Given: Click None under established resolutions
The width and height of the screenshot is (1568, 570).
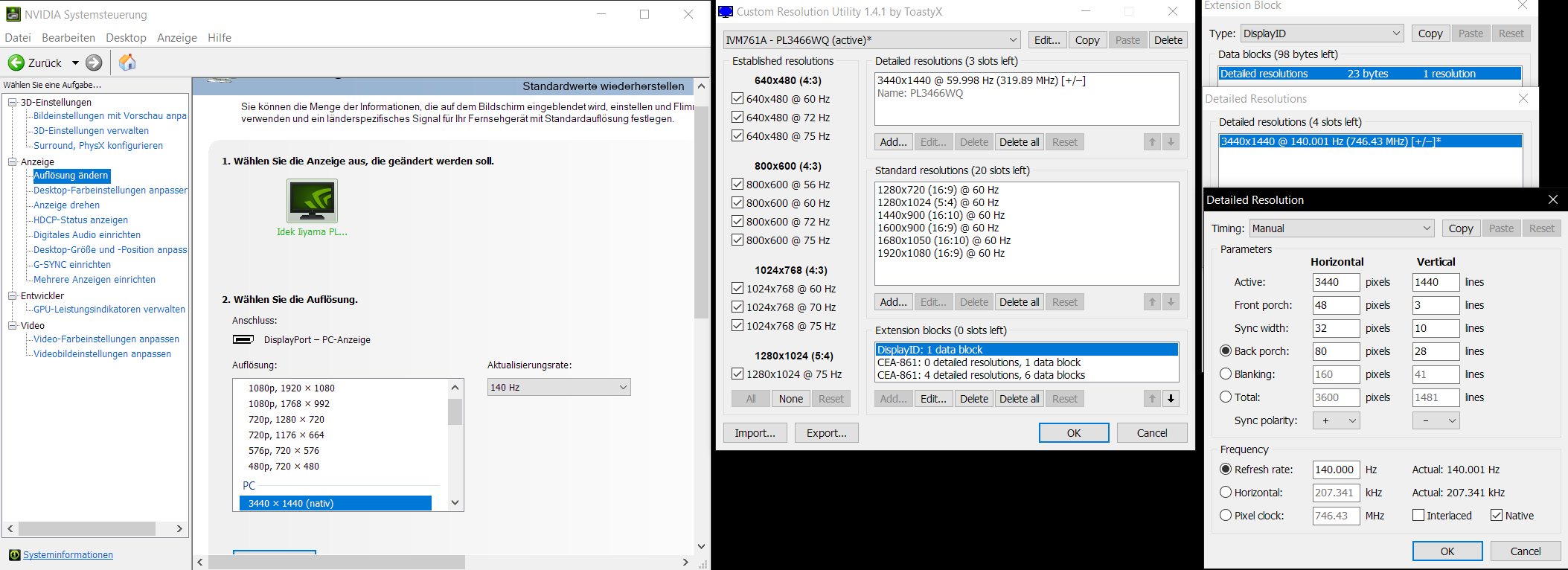Looking at the screenshot, I should (x=791, y=399).
